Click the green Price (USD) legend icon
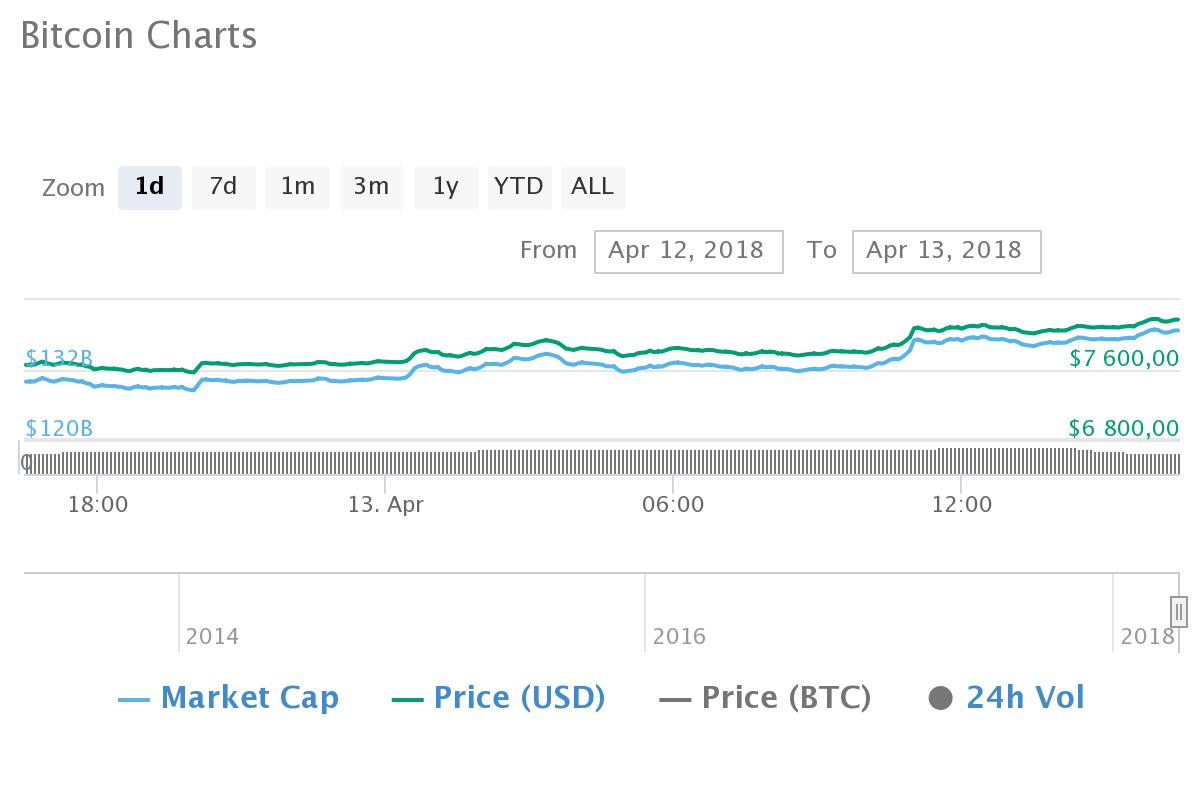The image size is (1200, 800). click(x=406, y=697)
